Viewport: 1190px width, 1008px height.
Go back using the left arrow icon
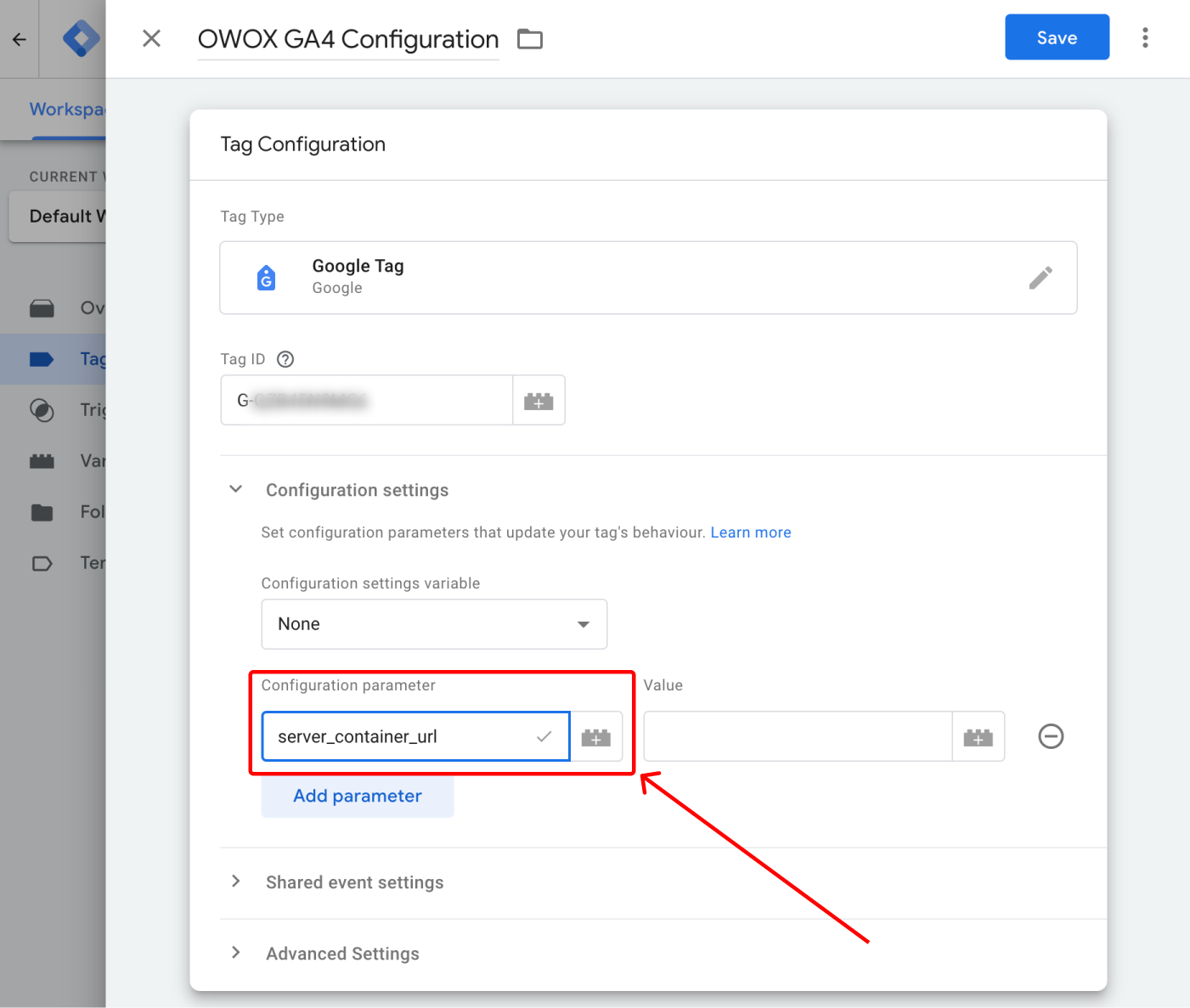tap(19, 39)
